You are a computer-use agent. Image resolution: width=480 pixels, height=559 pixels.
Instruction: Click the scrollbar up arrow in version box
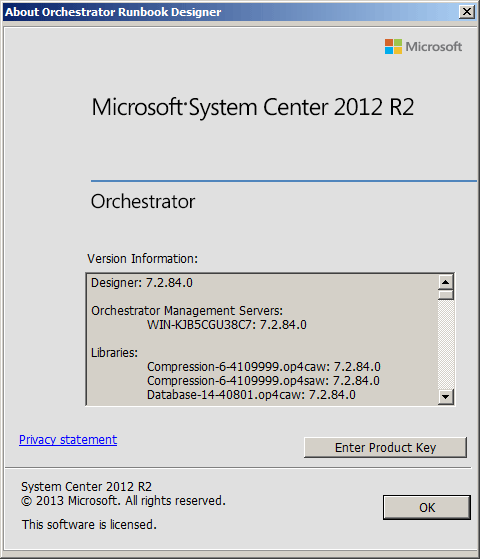coord(445,282)
